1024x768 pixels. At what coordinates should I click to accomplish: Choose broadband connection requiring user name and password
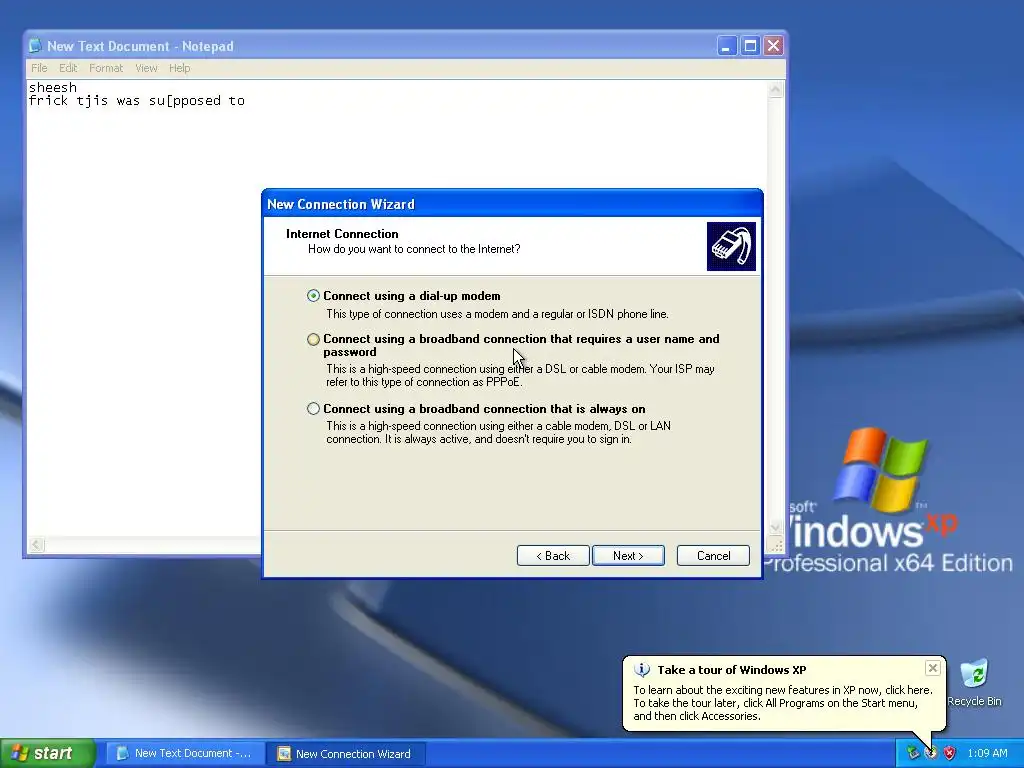point(313,339)
